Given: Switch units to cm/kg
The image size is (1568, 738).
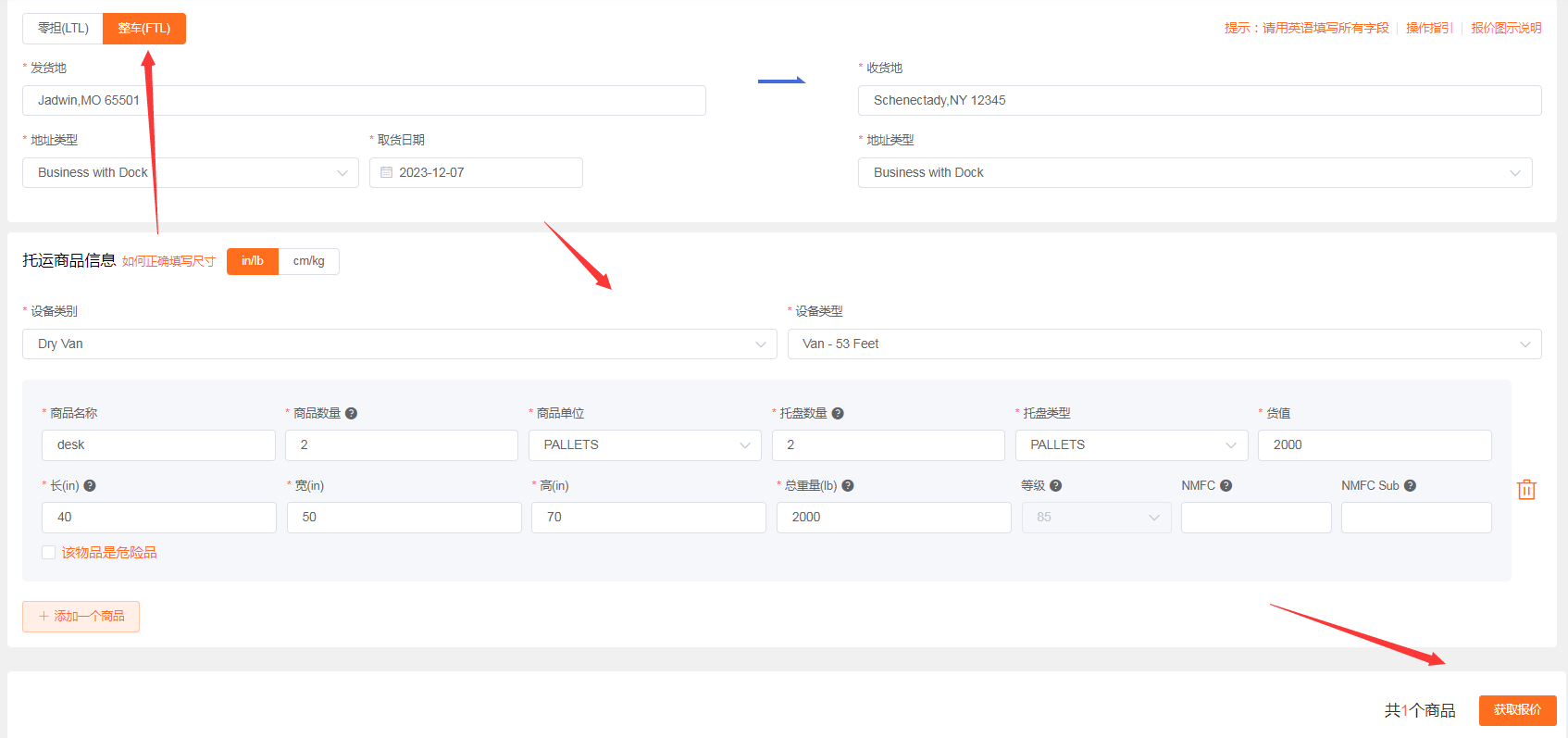Looking at the screenshot, I should coord(308,261).
